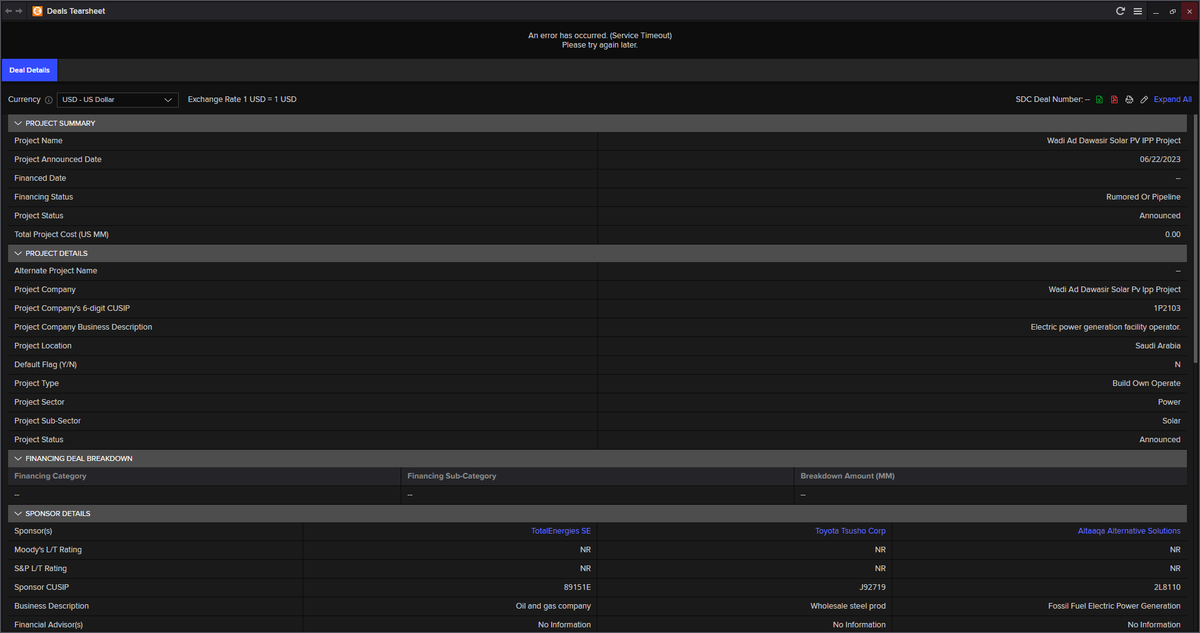The height and width of the screenshot is (633, 1200).
Task: Open the TotalEnergies SE sponsor link
Action: point(561,531)
